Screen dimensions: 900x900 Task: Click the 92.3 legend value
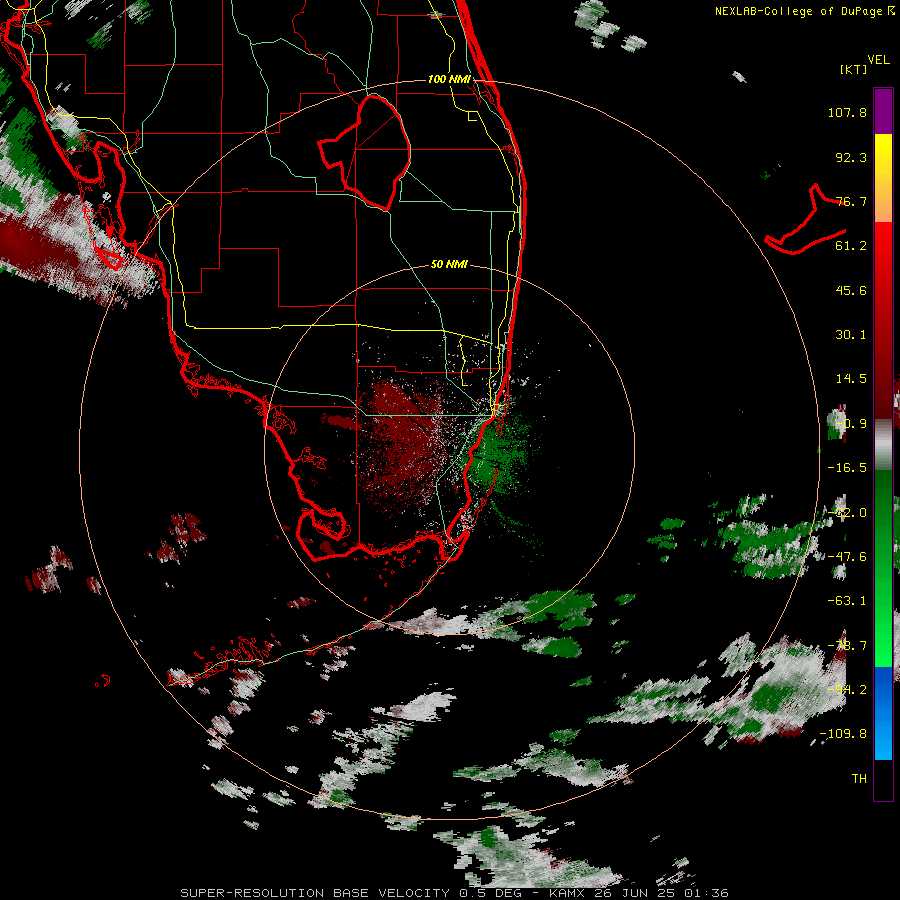pos(851,157)
